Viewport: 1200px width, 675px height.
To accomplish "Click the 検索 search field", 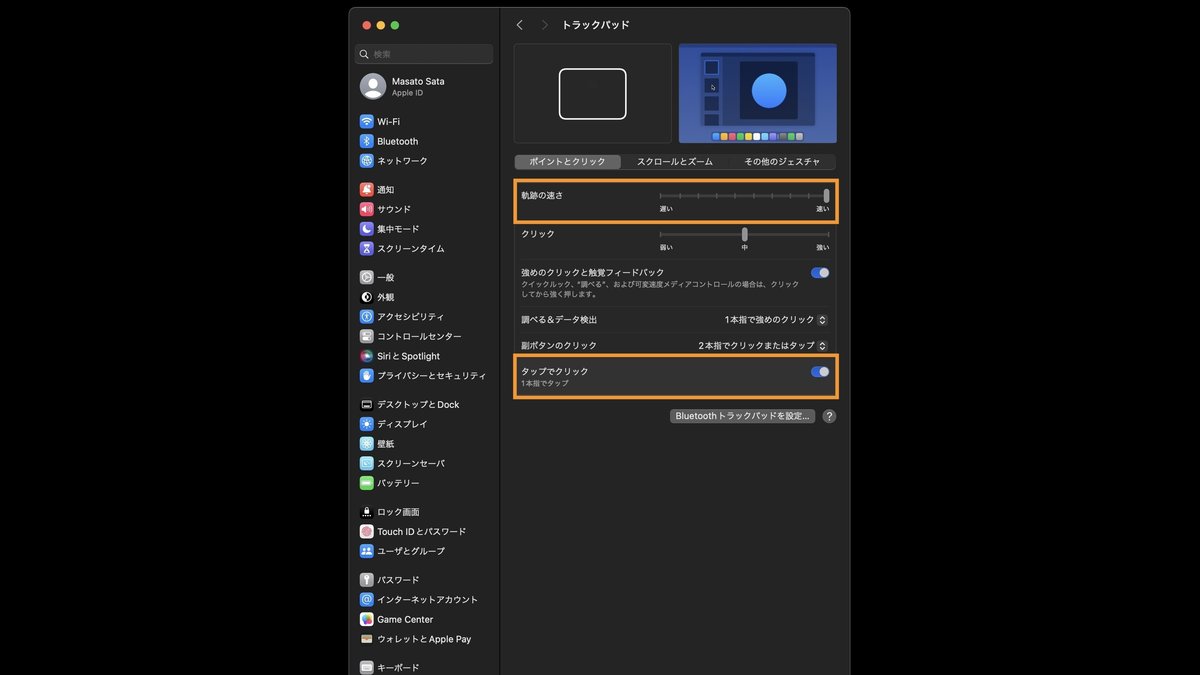I will point(424,54).
